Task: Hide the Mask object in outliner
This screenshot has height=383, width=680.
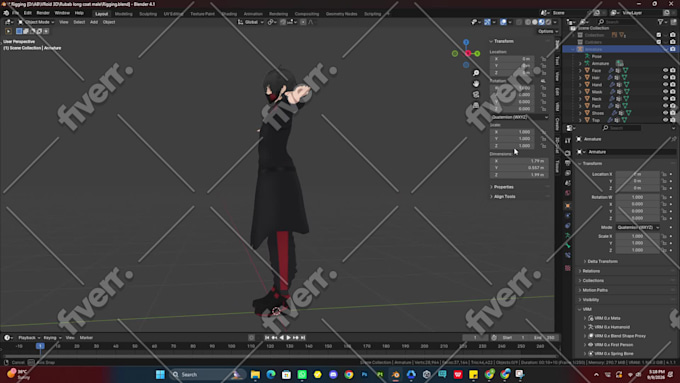Action: [665, 92]
